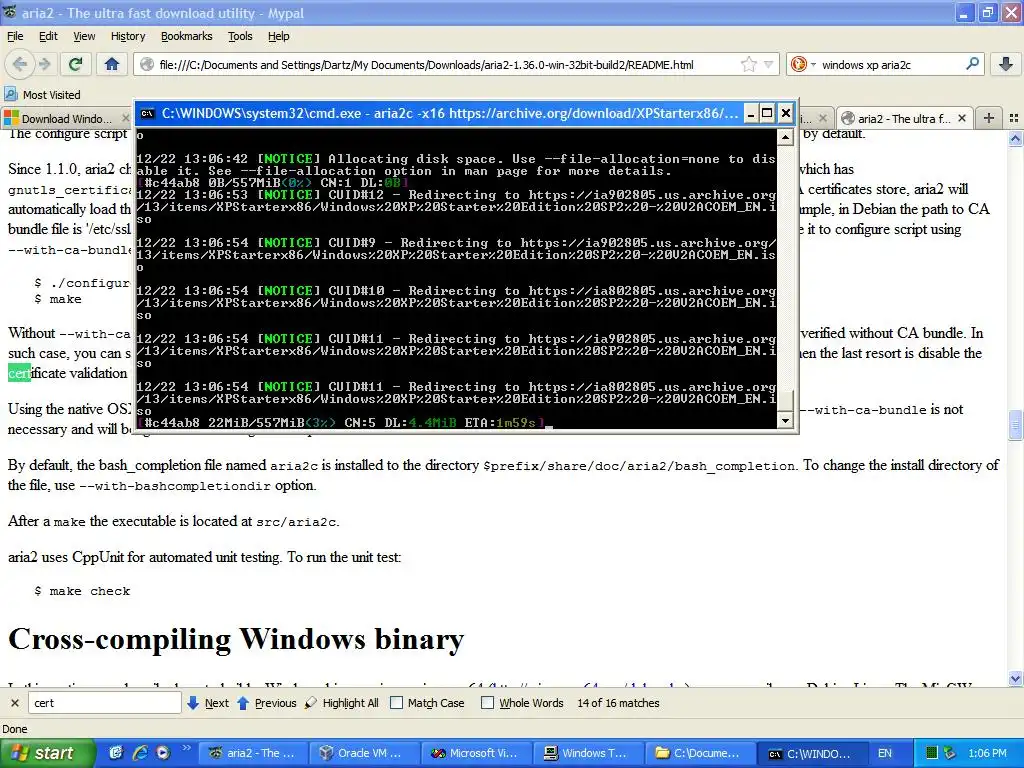Go forward with the Forward arrow
Viewport: 1024px width, 768px height.
pyautogui.click(x=44, y=64)
